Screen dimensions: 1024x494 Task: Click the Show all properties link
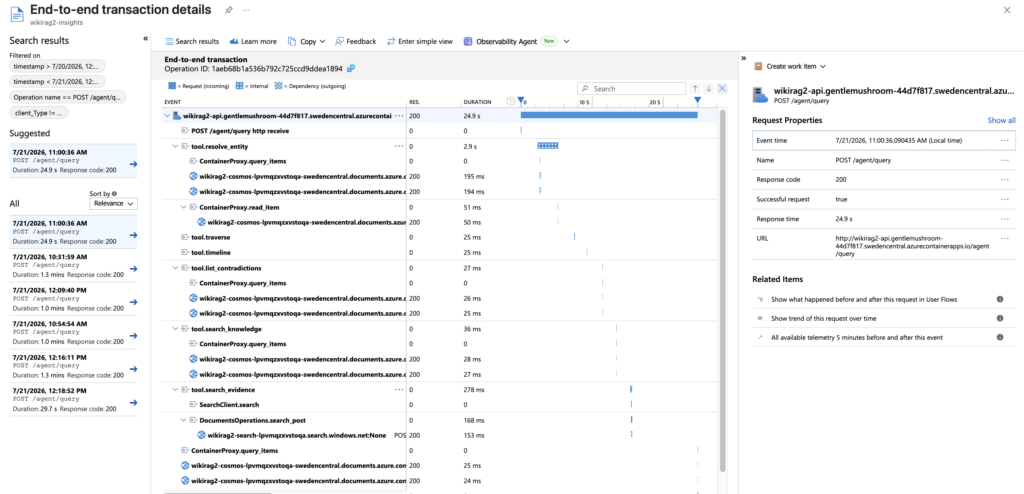[1001, 120]
